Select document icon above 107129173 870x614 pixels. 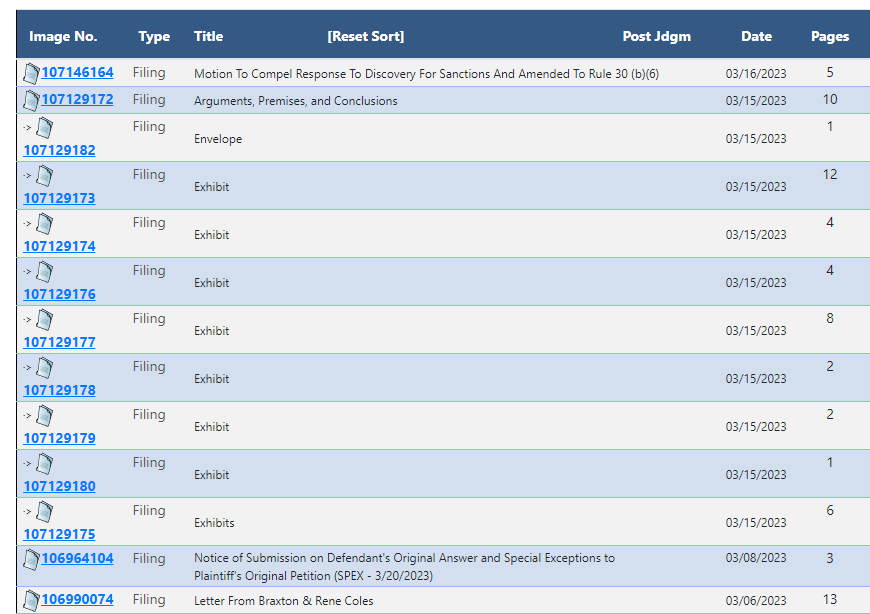pos(44,176)
